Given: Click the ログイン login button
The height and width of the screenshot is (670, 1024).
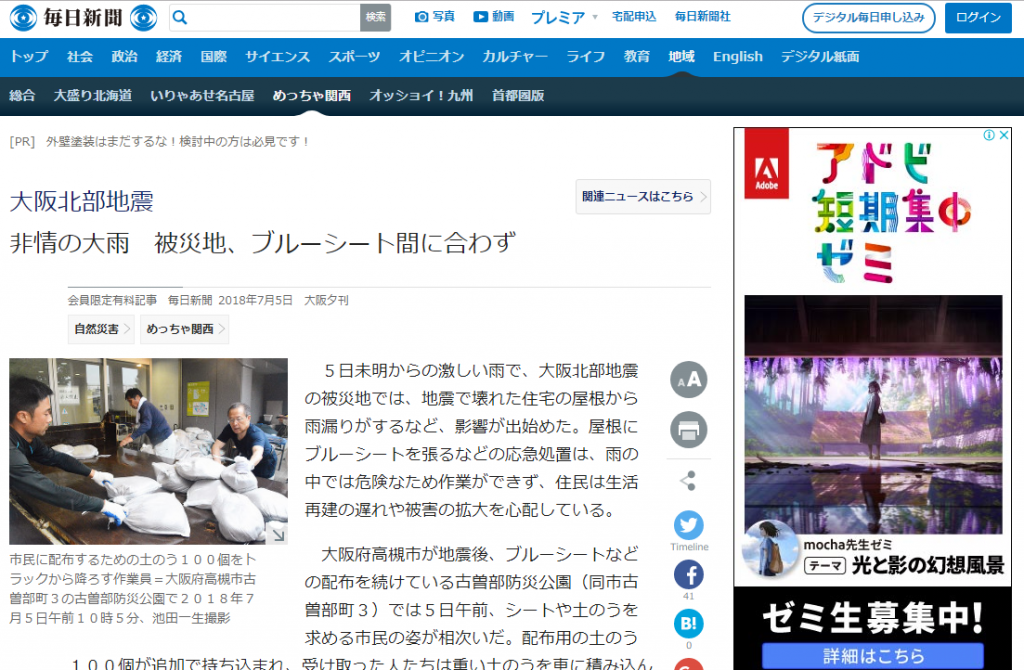Looking at the screenshot, I should [x=978, y=18].
